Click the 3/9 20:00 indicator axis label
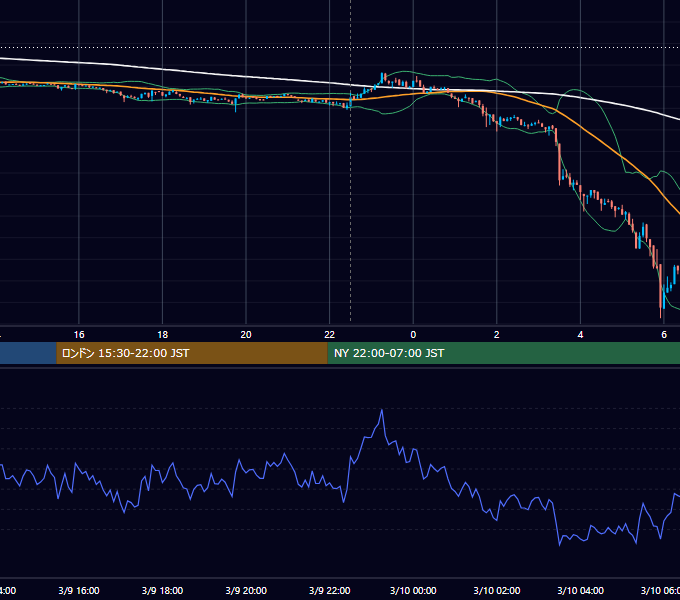Viewport: 680px width, 600px height. (x=246, y=590)
